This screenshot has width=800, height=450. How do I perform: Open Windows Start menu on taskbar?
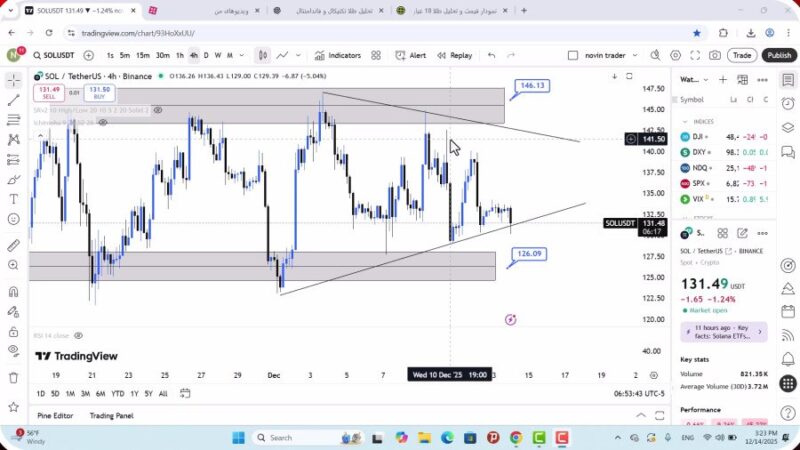(x=239, y=437)
